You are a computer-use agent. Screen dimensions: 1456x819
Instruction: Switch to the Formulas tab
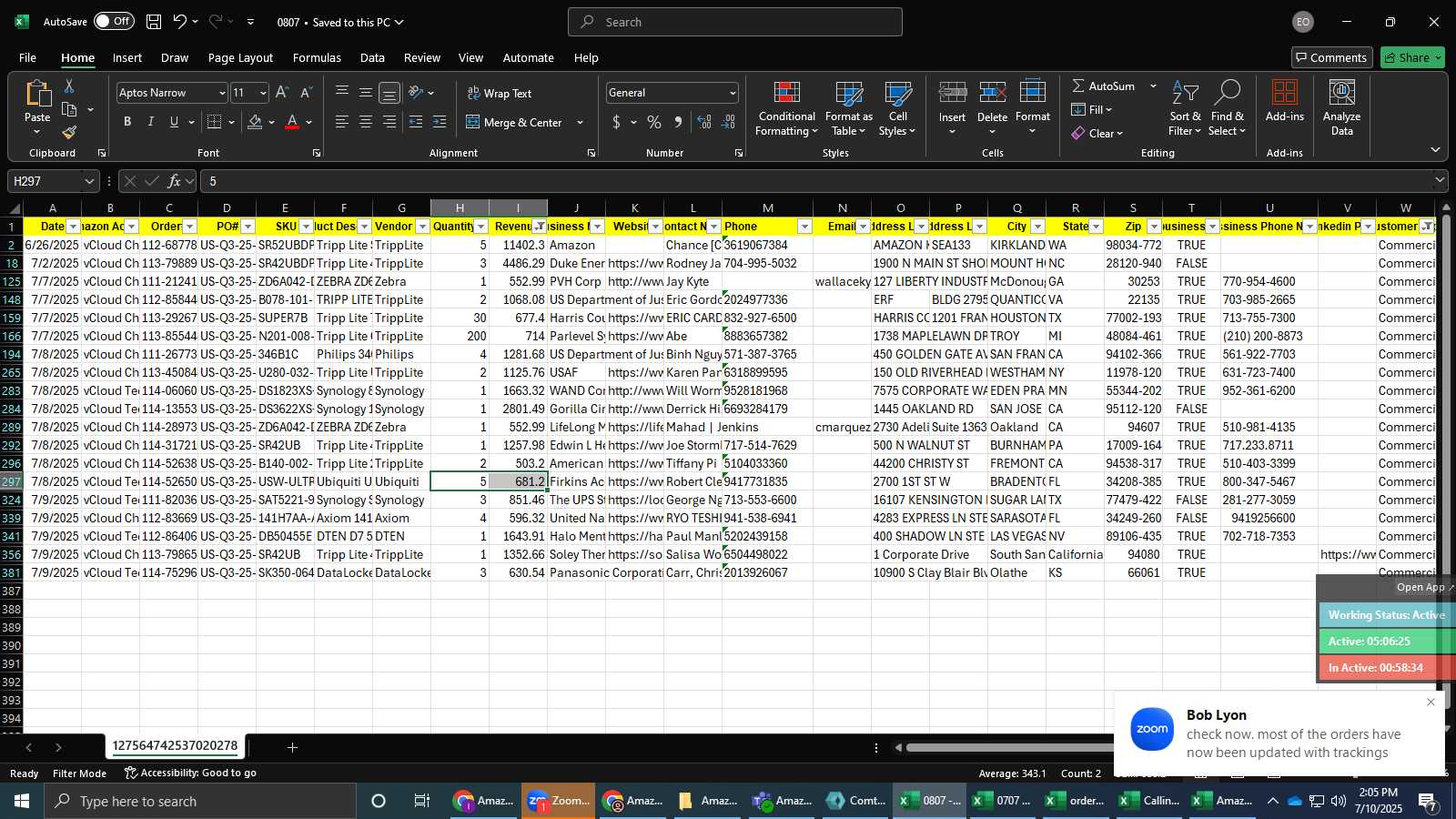click(317, 57)
